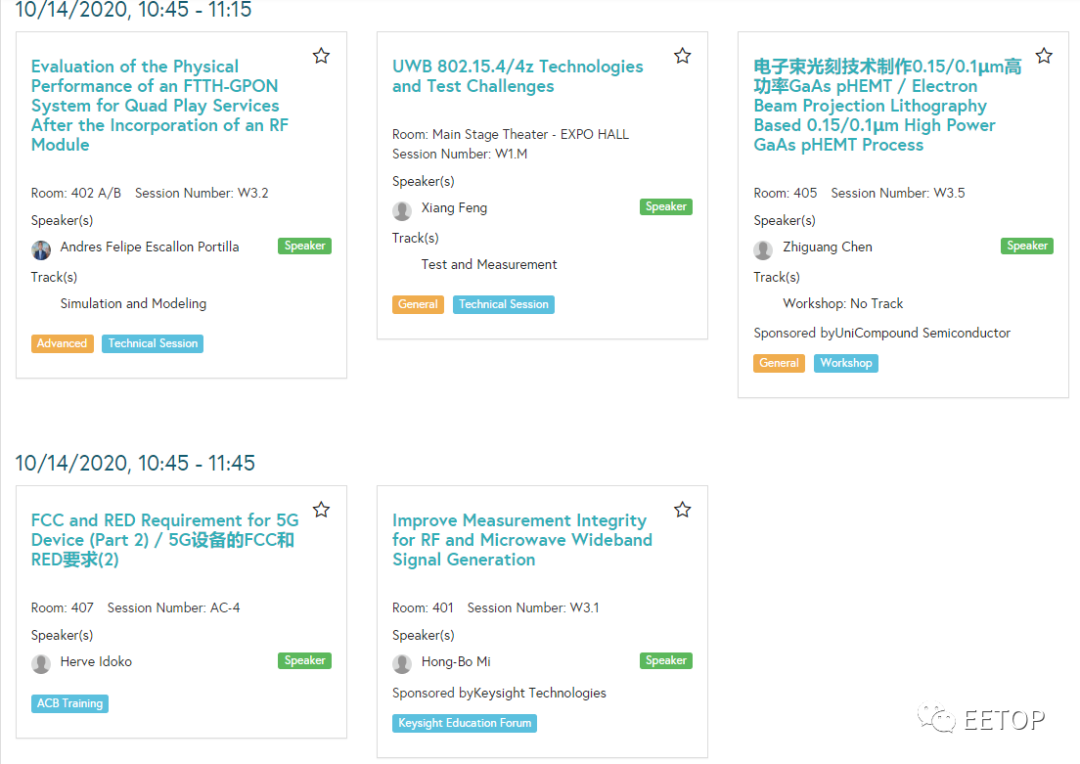Viewport: 1080px width, 764px height.
Task: Open UWB 802.15.4/4z Technologies session title
Action: pyautogui.click(x=517, y=76)
